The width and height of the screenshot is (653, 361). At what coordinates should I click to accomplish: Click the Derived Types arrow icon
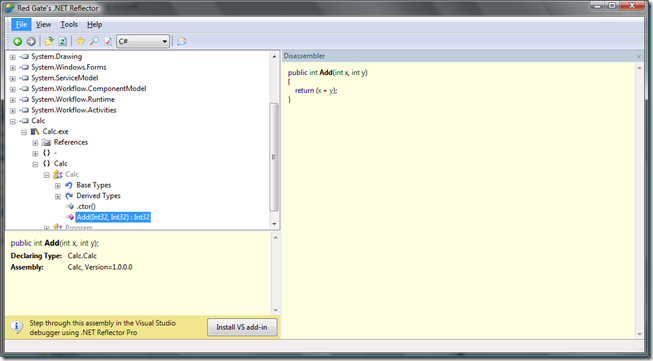pos(69,196)
